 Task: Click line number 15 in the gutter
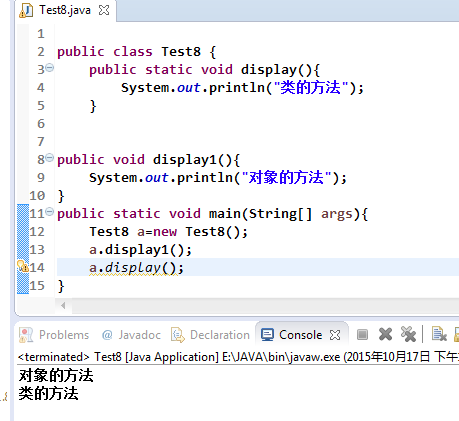pos(37,286)
